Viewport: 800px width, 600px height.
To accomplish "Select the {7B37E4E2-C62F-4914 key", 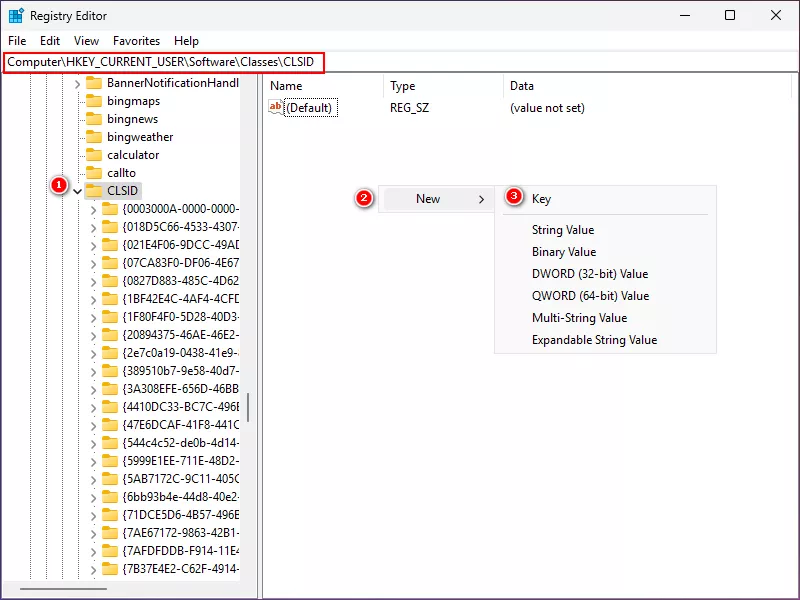I will pos(181,568).
